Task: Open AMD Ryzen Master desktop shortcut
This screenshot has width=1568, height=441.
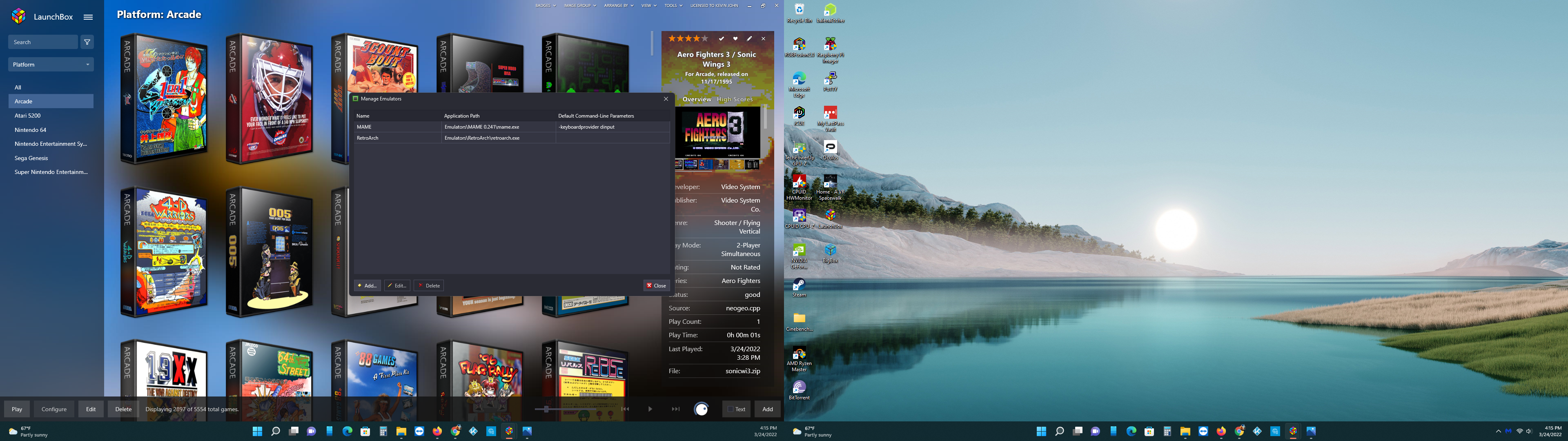Action: click(x=799, y=359)
